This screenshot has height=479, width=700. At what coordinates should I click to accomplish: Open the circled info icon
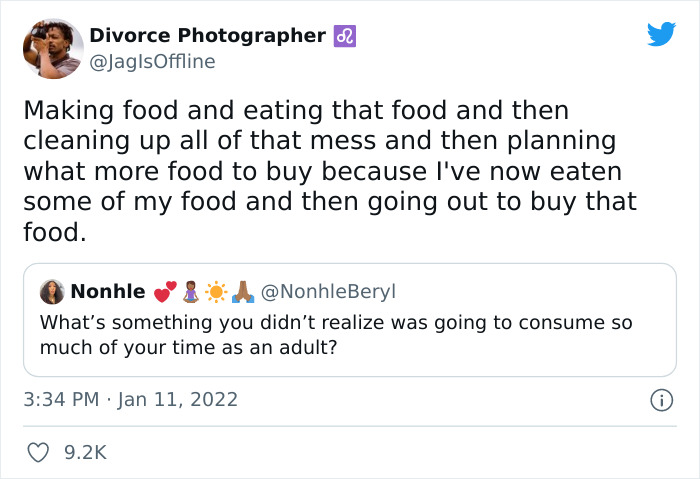coord(661,400)
